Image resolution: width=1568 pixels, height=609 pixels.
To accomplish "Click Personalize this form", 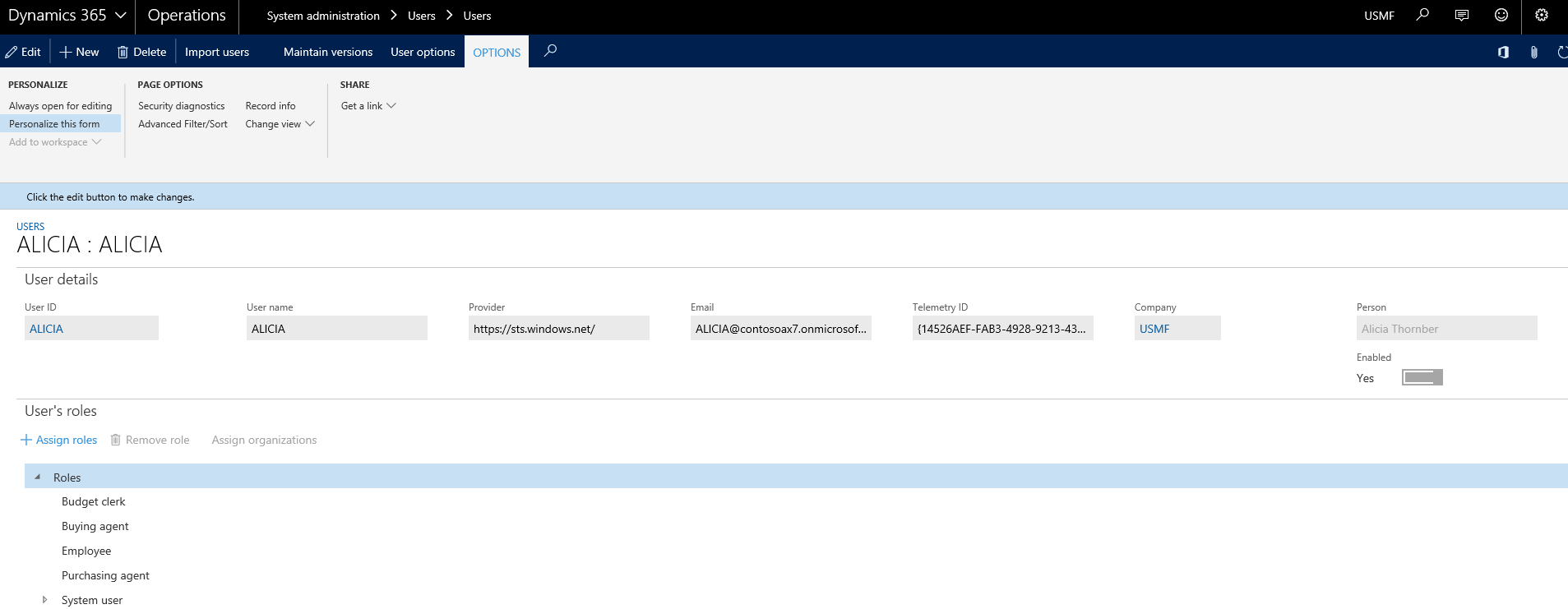I will pos(54,124).
